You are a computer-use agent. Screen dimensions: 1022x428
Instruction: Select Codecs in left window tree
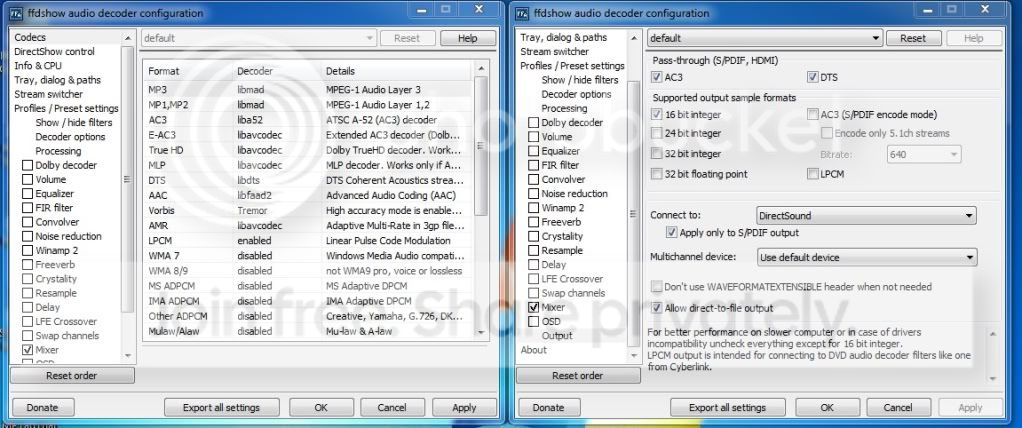[30, 38]
